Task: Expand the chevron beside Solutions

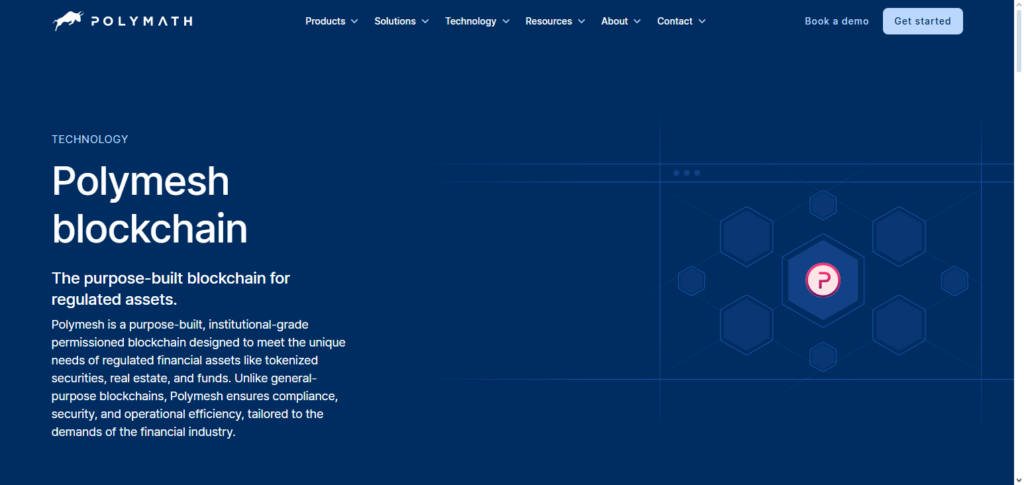Action: tap(425, 21)
